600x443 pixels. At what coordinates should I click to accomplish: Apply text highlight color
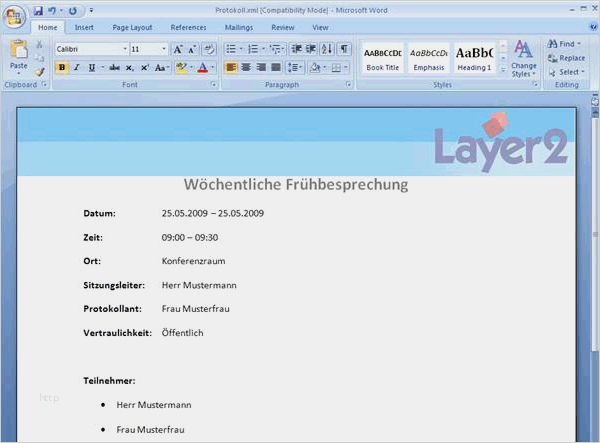click(x=181, y=68)
